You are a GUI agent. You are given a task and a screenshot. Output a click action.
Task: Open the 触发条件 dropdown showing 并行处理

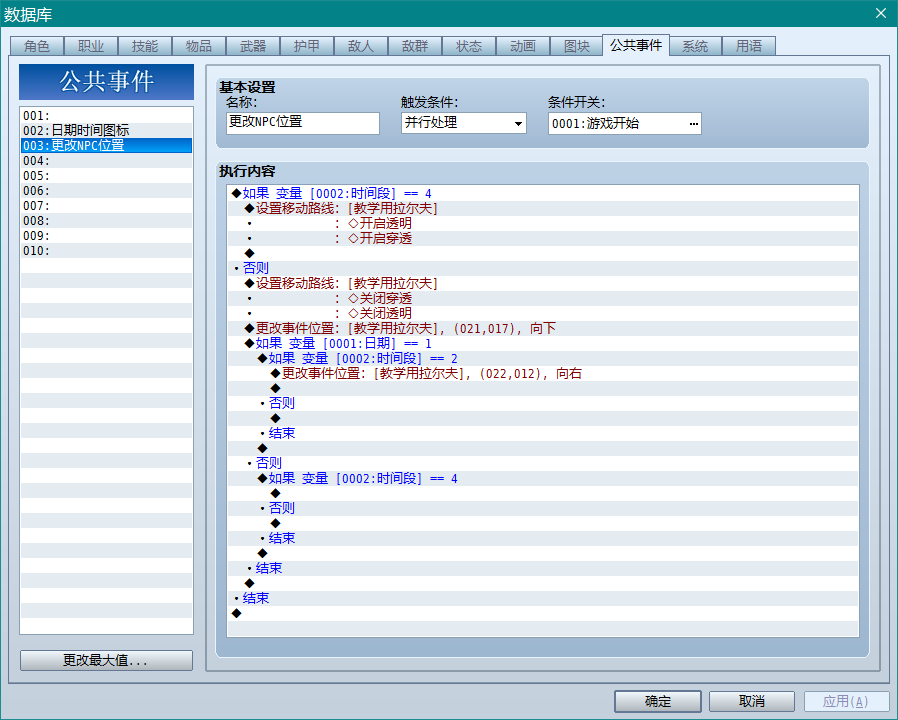pyautogui.click(x=463, y=123)
